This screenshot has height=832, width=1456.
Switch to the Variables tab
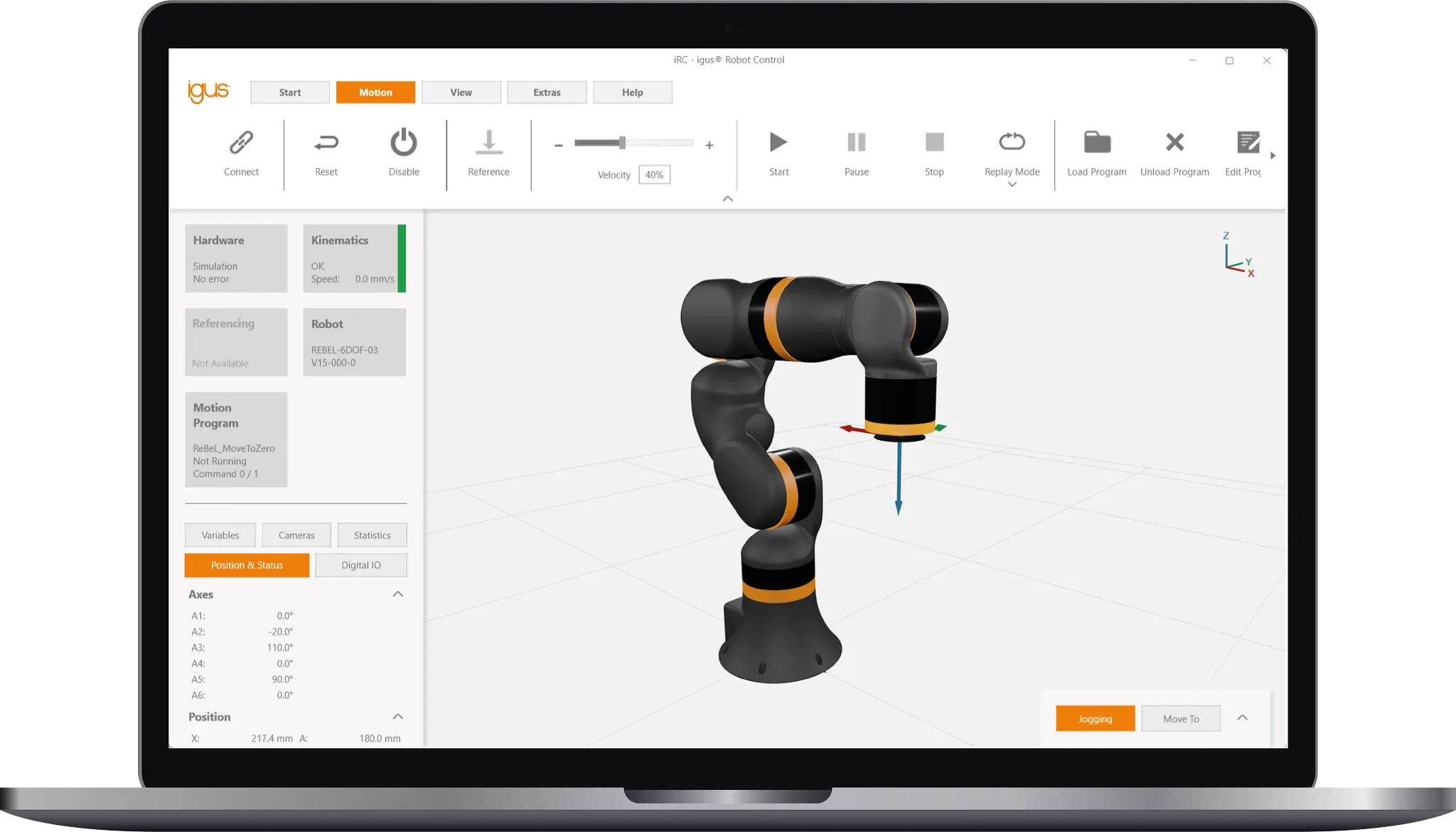pyautogui.click(x=220, y=535)
